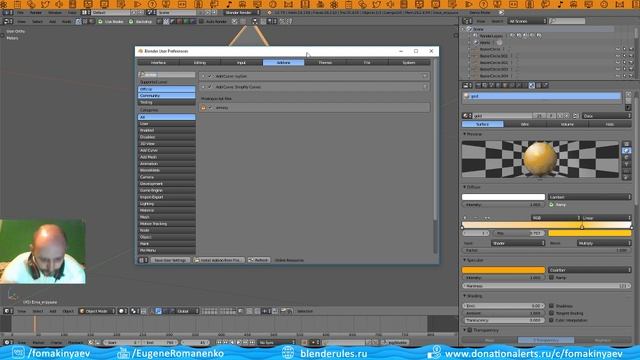This screenshot has height=360, width=640.
Task: Adjust the specular Hardness slider
Action: [547, 286]
